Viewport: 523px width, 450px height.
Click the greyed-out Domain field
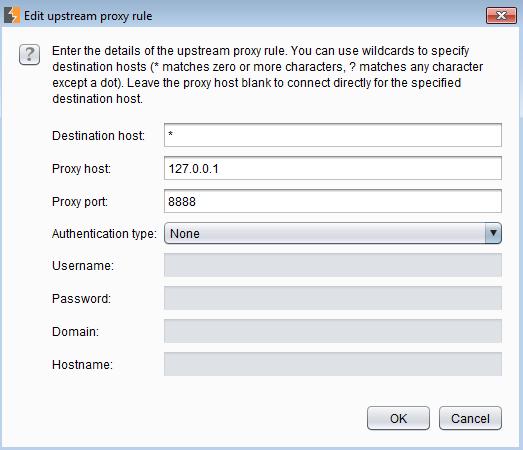tap(333, 331)
